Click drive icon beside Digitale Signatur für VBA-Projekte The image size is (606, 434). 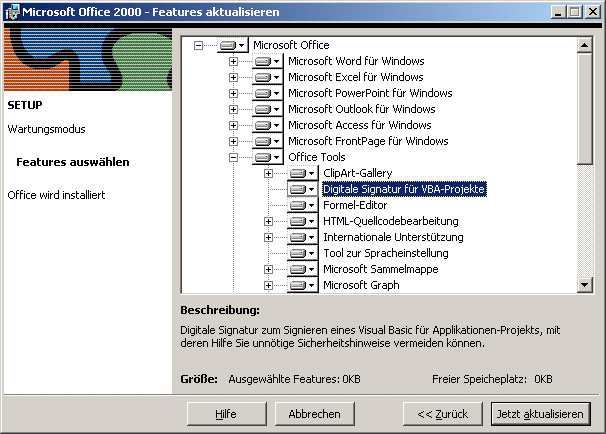(303, 189)
